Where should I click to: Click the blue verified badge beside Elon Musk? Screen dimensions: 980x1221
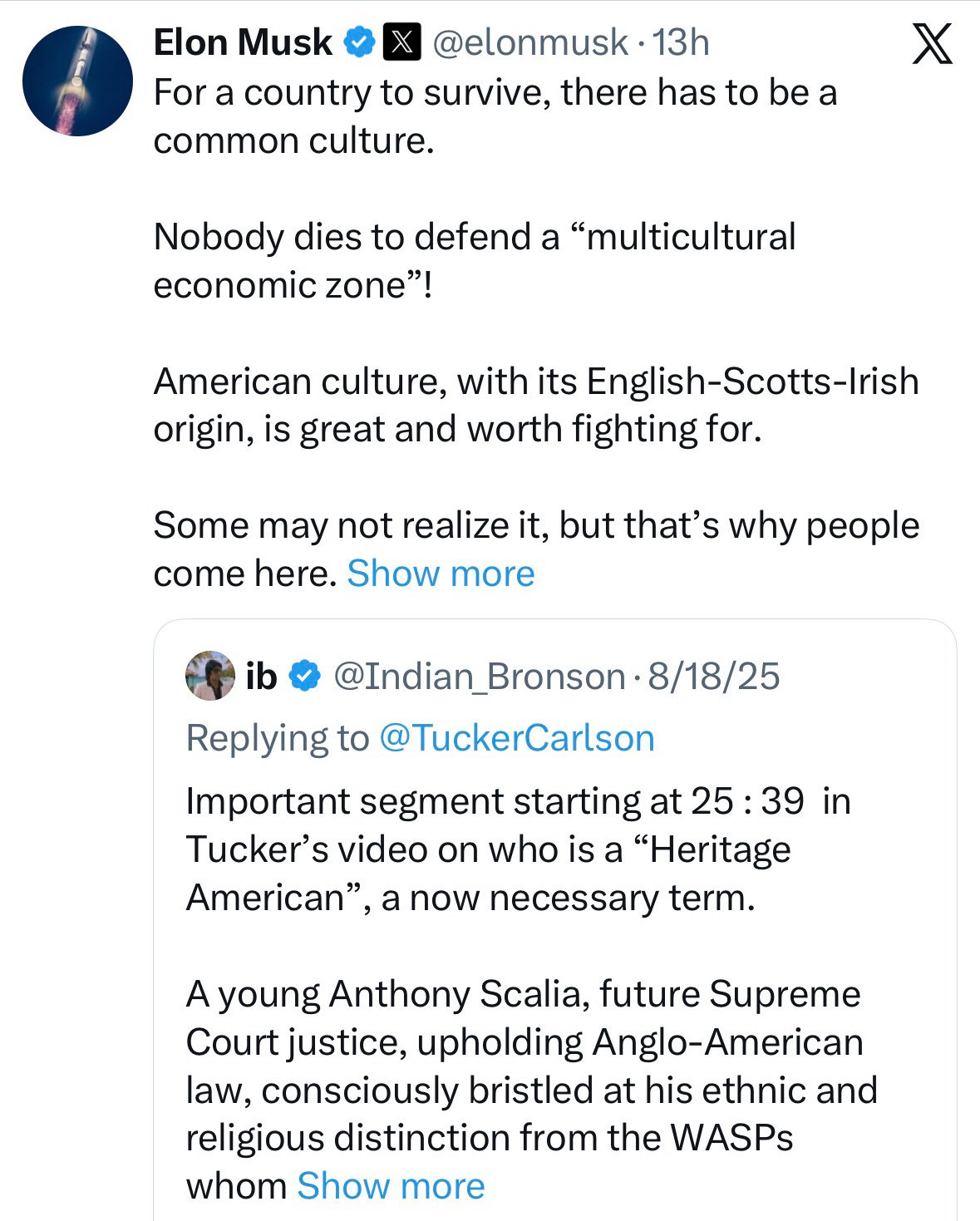(x=359, y=42)
